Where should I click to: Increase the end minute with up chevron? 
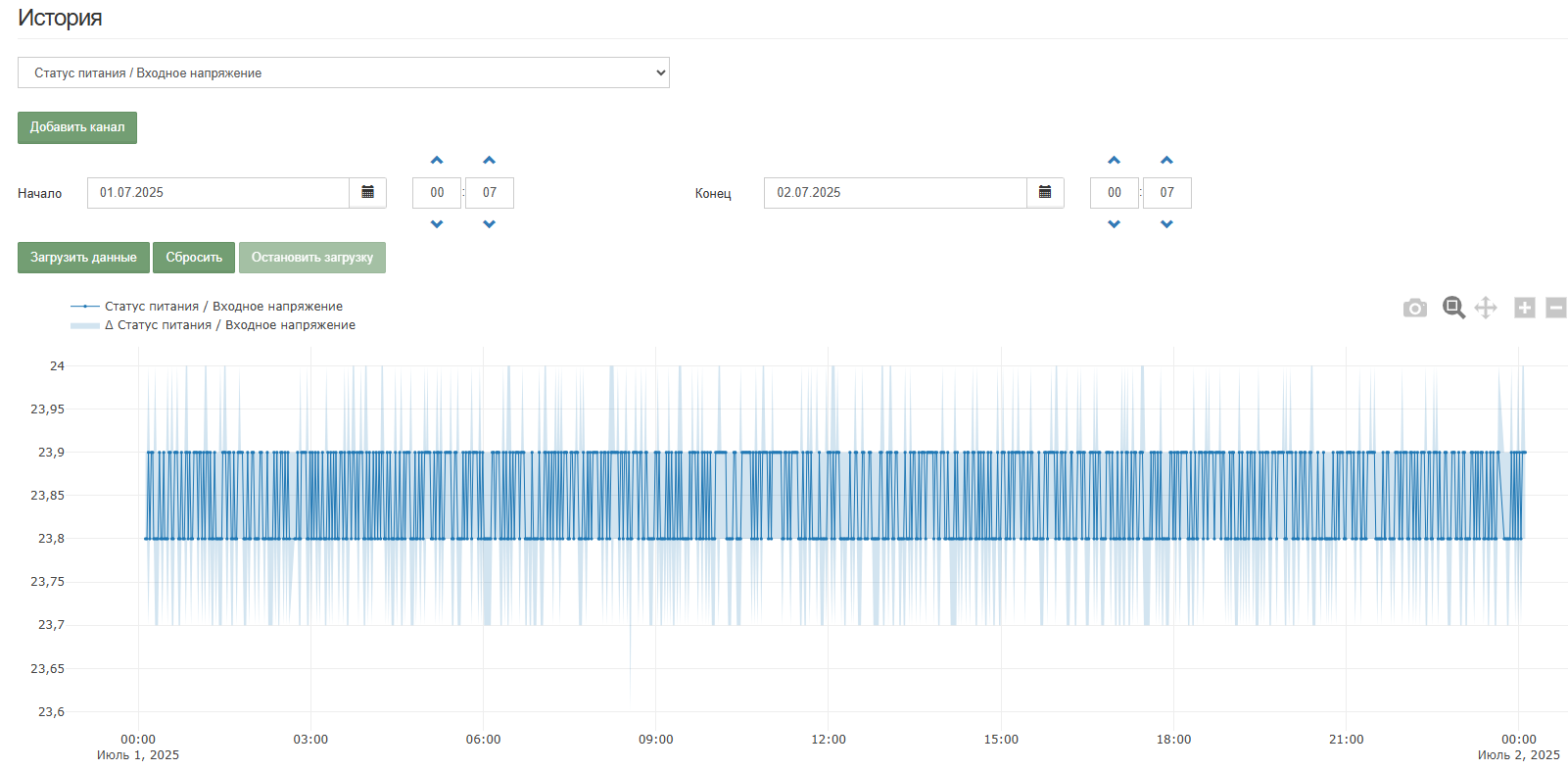pyautogui.click(x=1166, y=160)
